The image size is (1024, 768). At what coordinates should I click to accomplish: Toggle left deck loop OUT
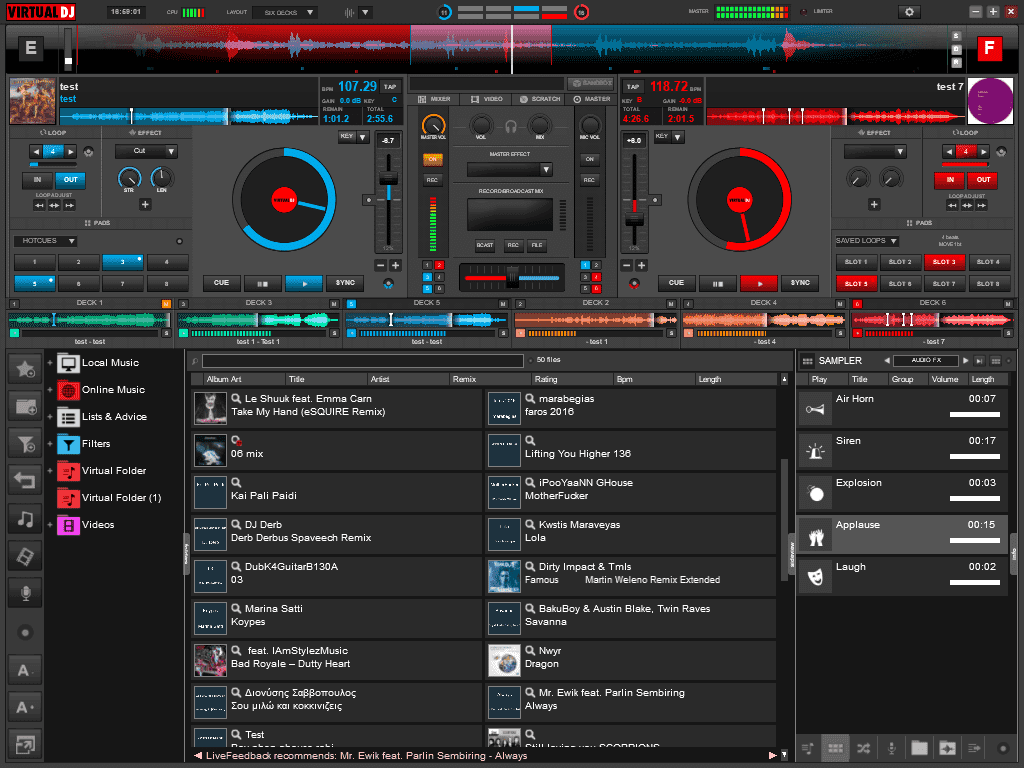pos(71,180)
